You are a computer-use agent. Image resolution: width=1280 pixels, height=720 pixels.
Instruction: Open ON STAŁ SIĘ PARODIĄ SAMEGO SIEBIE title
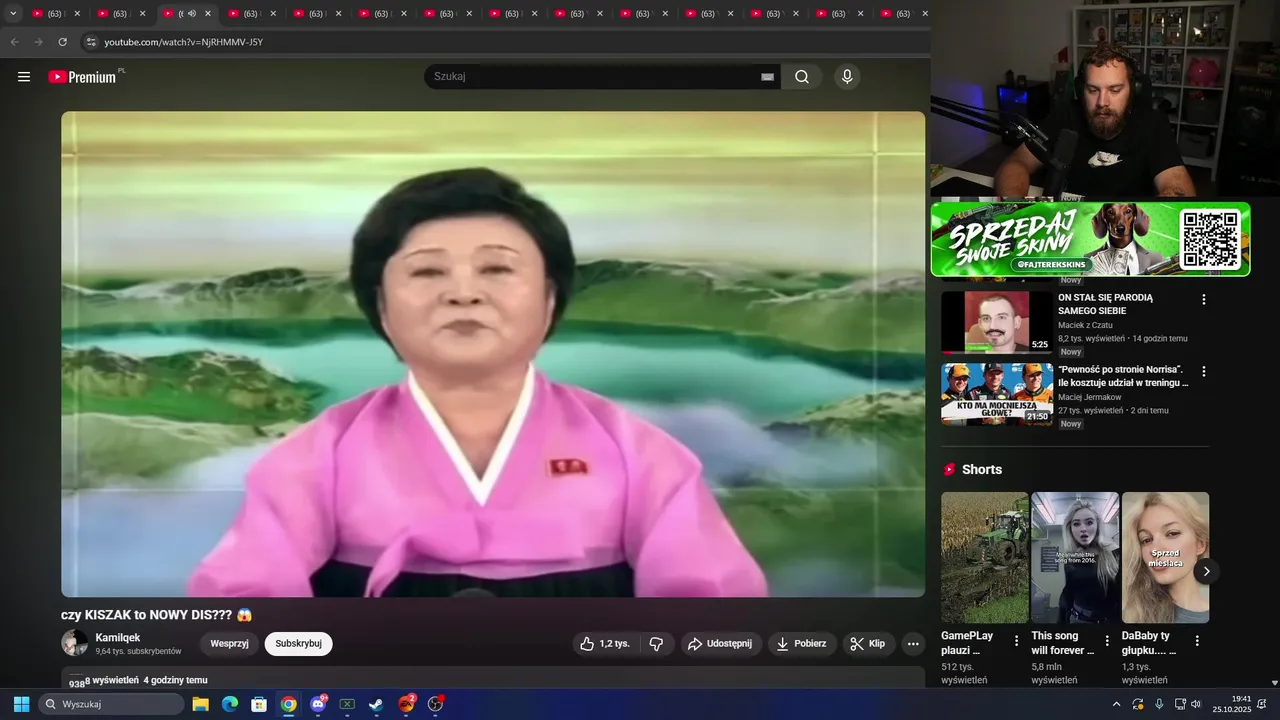(1106, 304)
